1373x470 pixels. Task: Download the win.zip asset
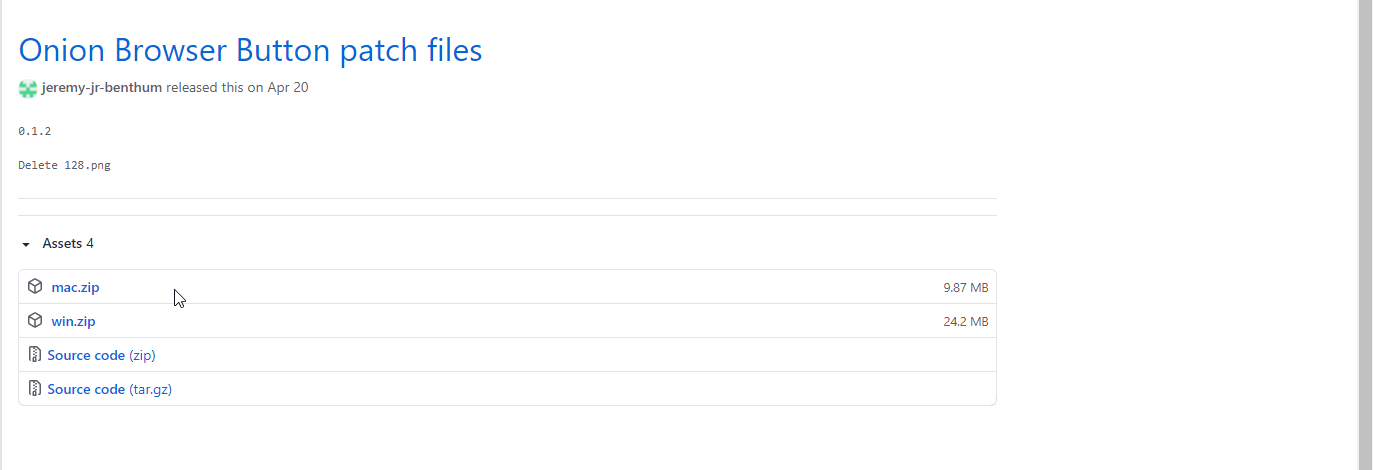73,322
